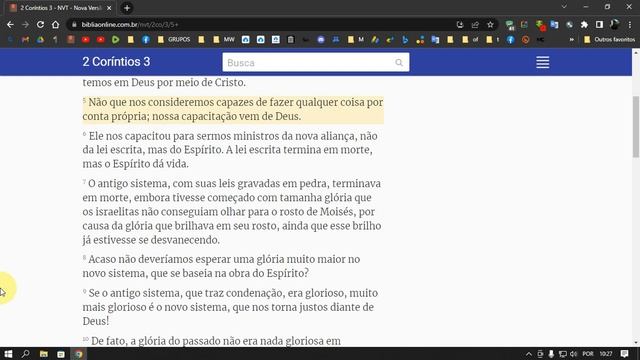The width and height of the screenshot is (640, 360).
Task: Open the Extensions puzzle icon
Action: click(x=584, y=24)
